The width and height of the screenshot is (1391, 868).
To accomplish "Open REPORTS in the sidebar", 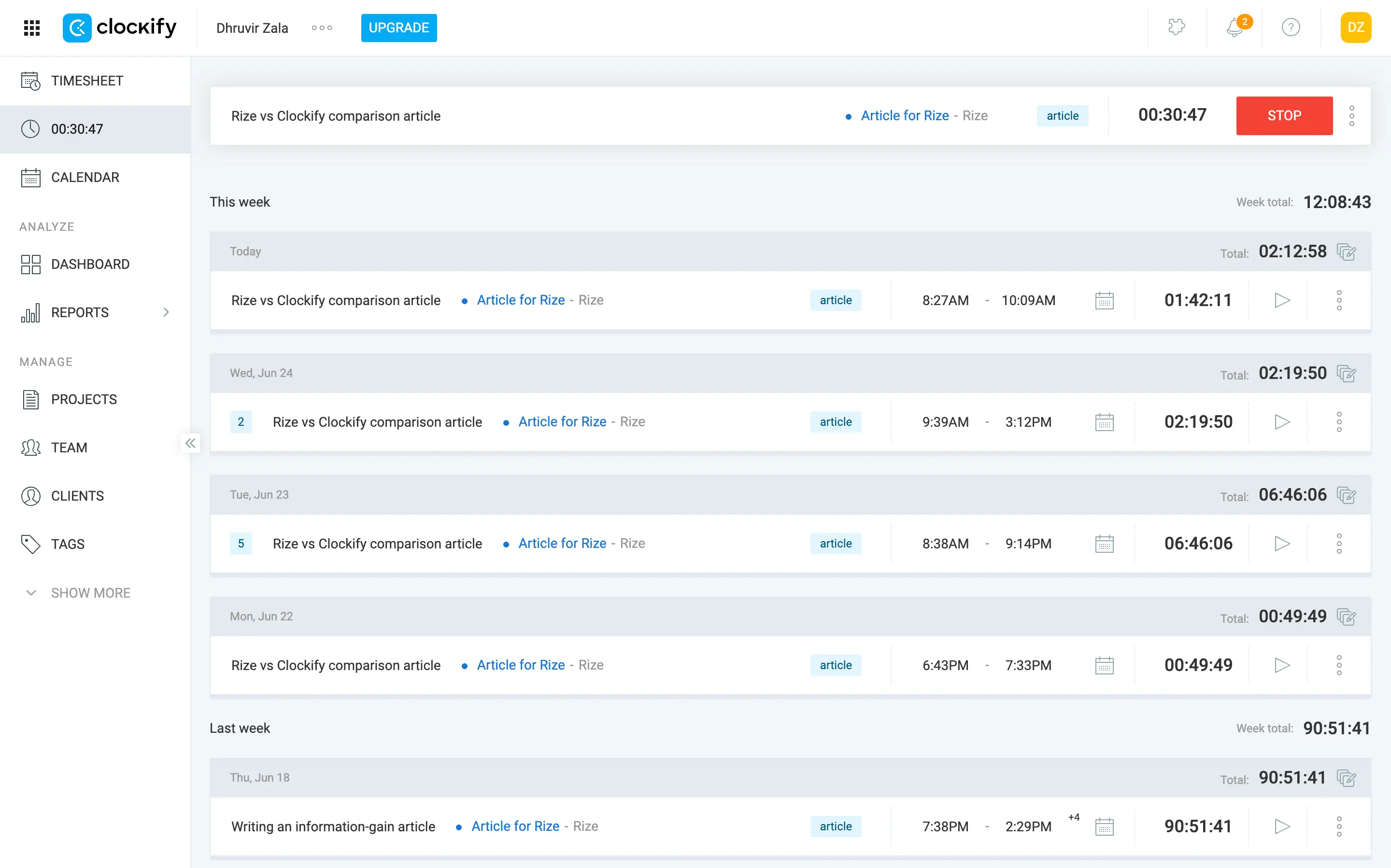I will point(80,312).
